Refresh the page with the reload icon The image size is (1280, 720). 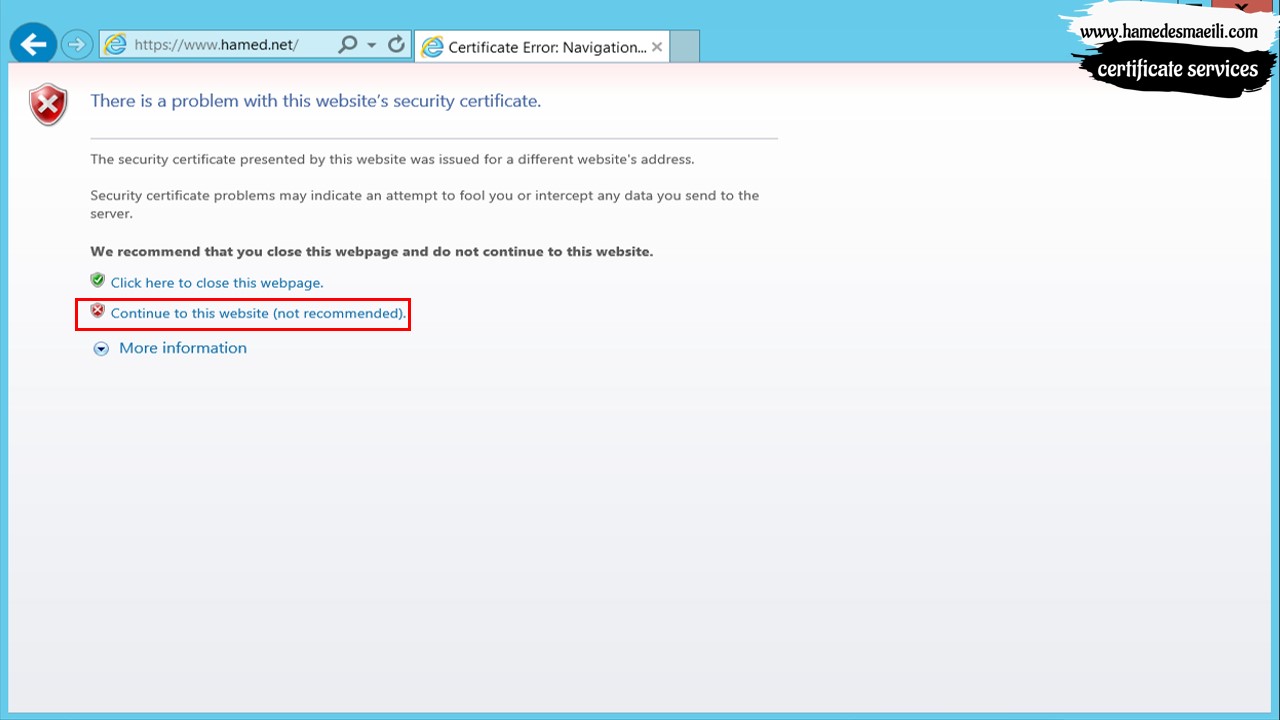pyautogui.click(x=396, y=45)
